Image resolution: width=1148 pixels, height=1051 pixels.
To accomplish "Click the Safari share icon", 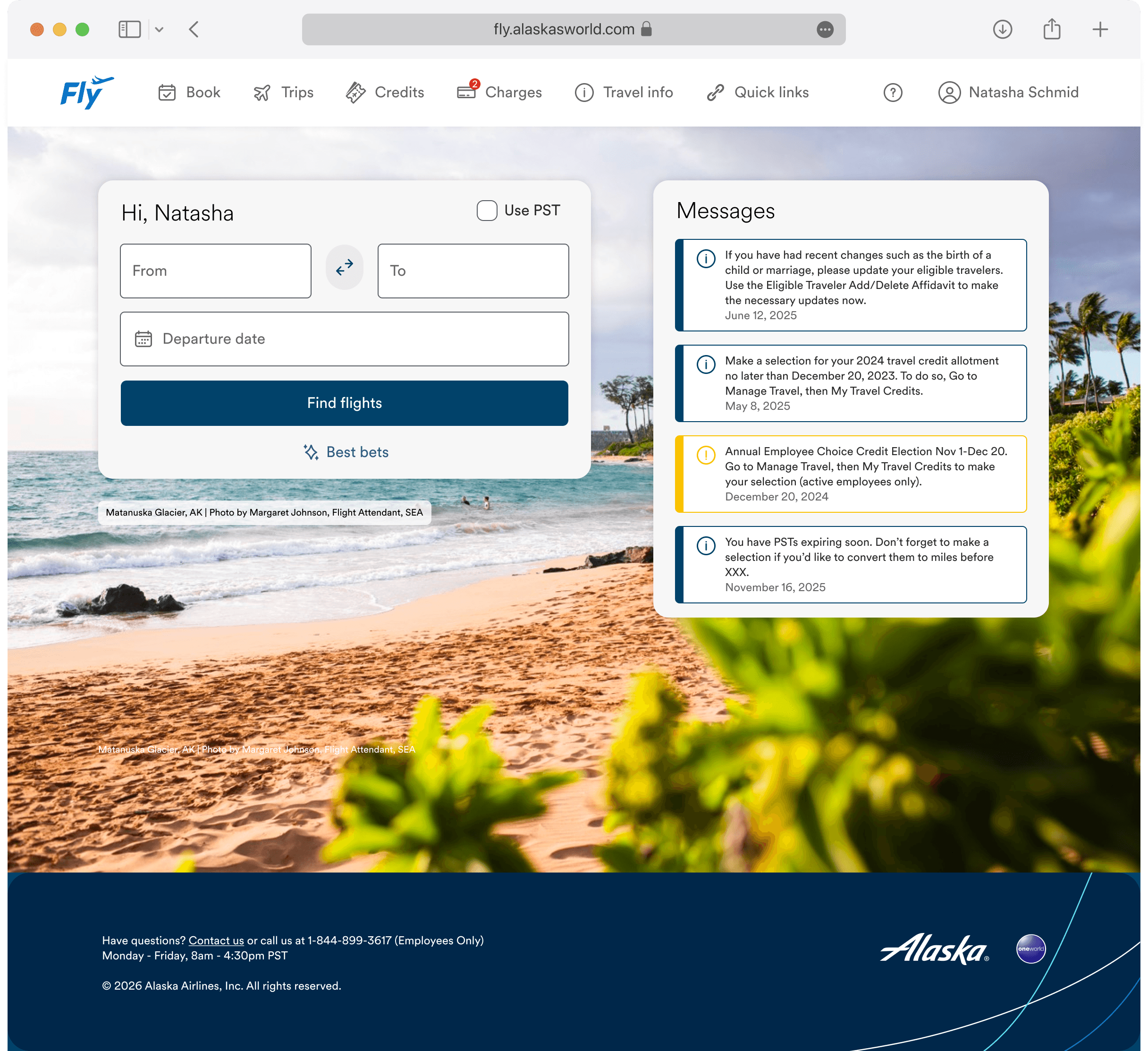I will pos(1051,29).
